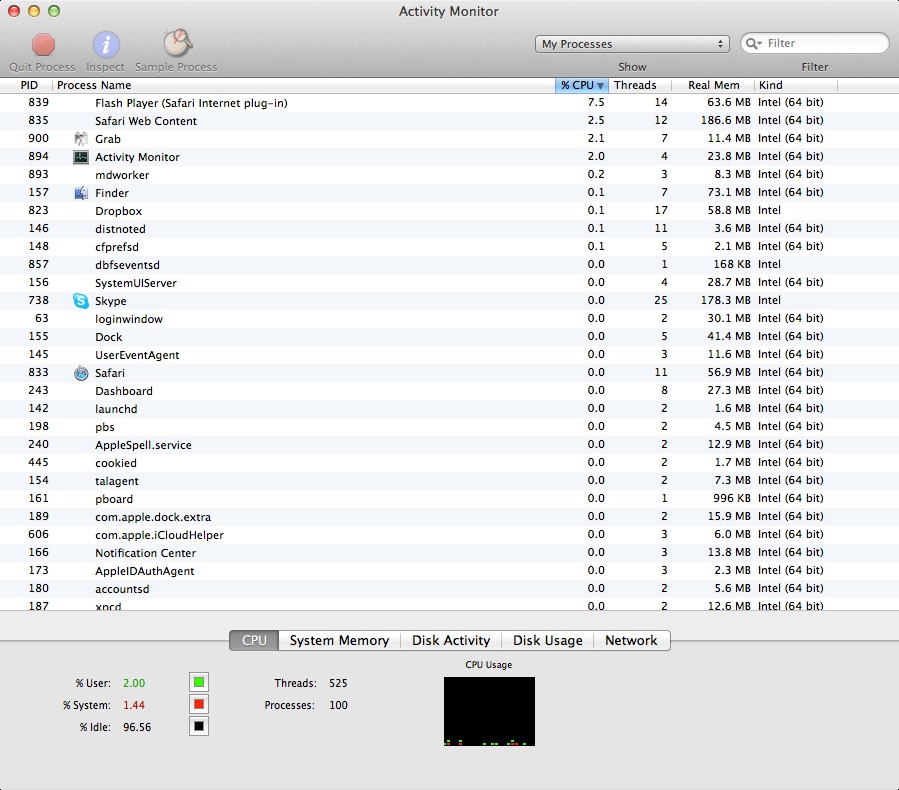Click the Activity Monitor row icon

pyautogui.click(x=81, y=157)
